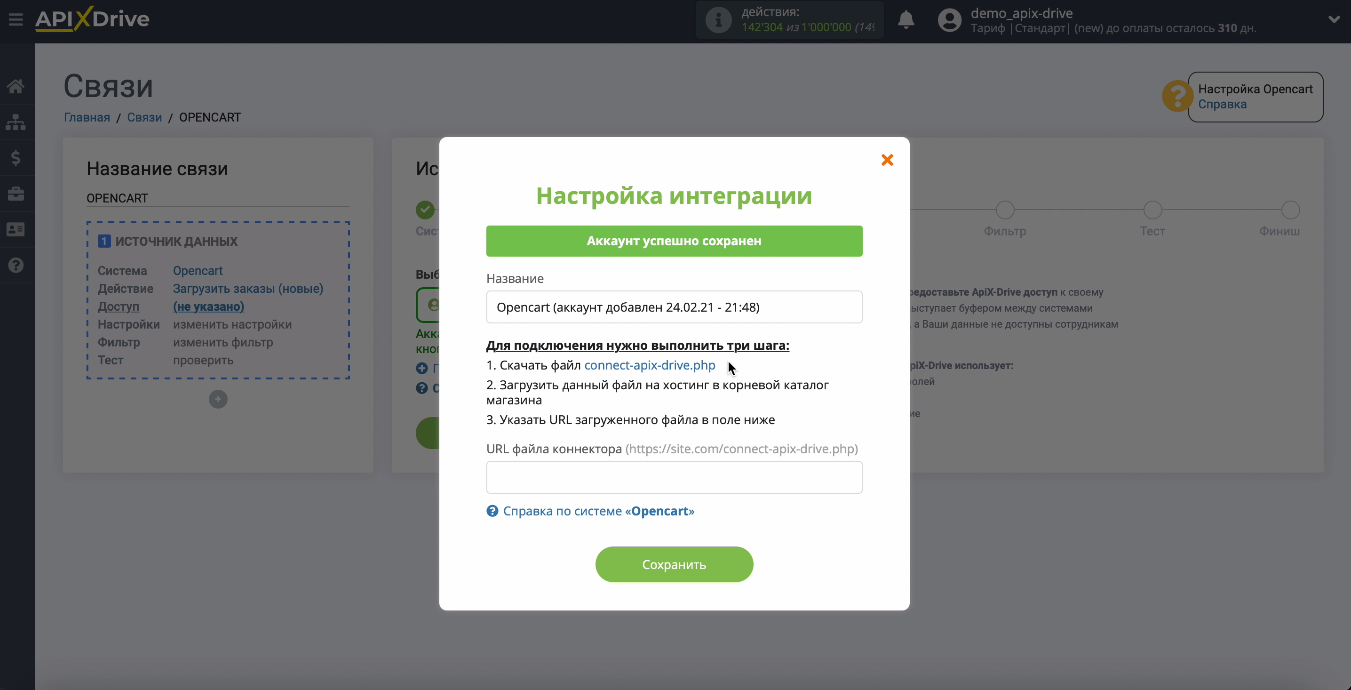Click the Главная breadcrumb link
The height and width of the screenshot is (690, 1351).
[x=87, y=117]
